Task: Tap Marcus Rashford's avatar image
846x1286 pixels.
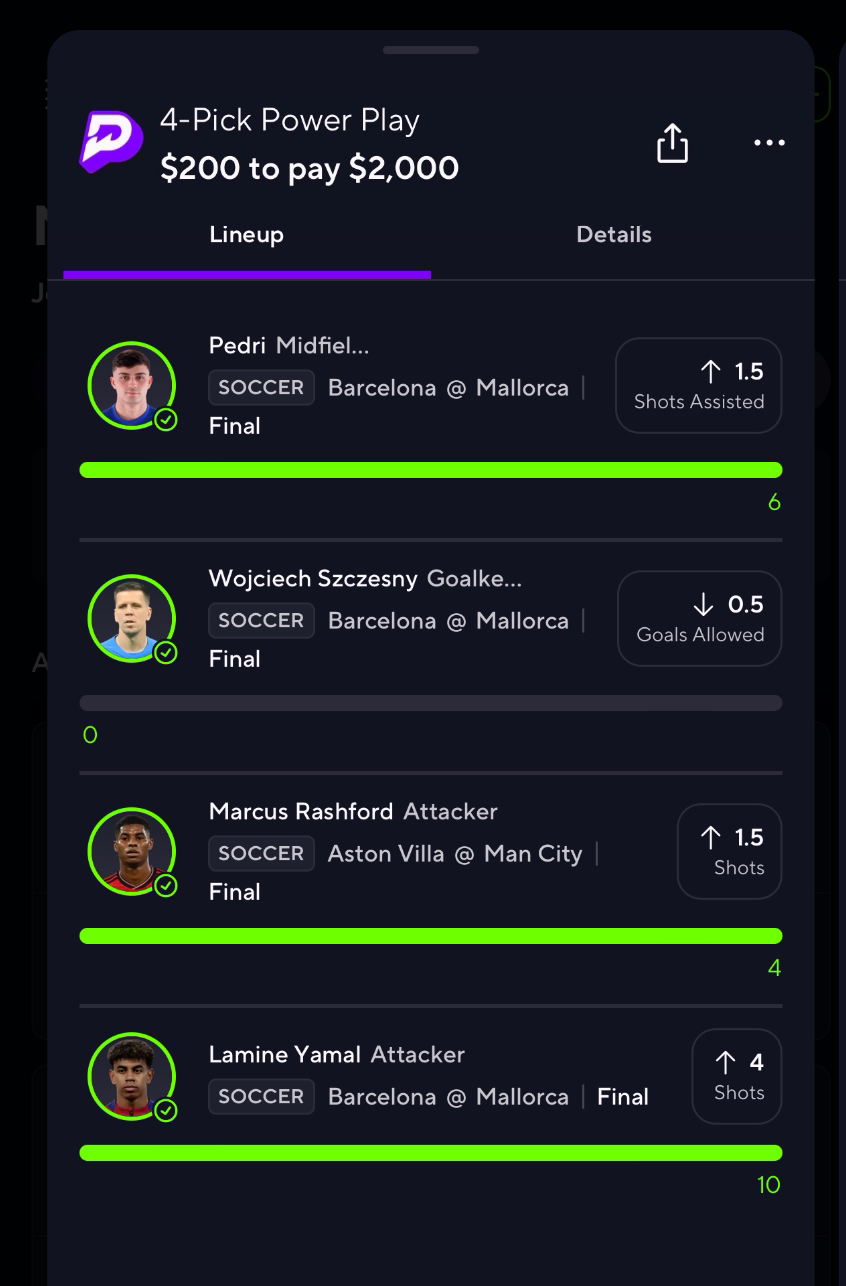Action: pyautogui.click(x=131, y=851)
